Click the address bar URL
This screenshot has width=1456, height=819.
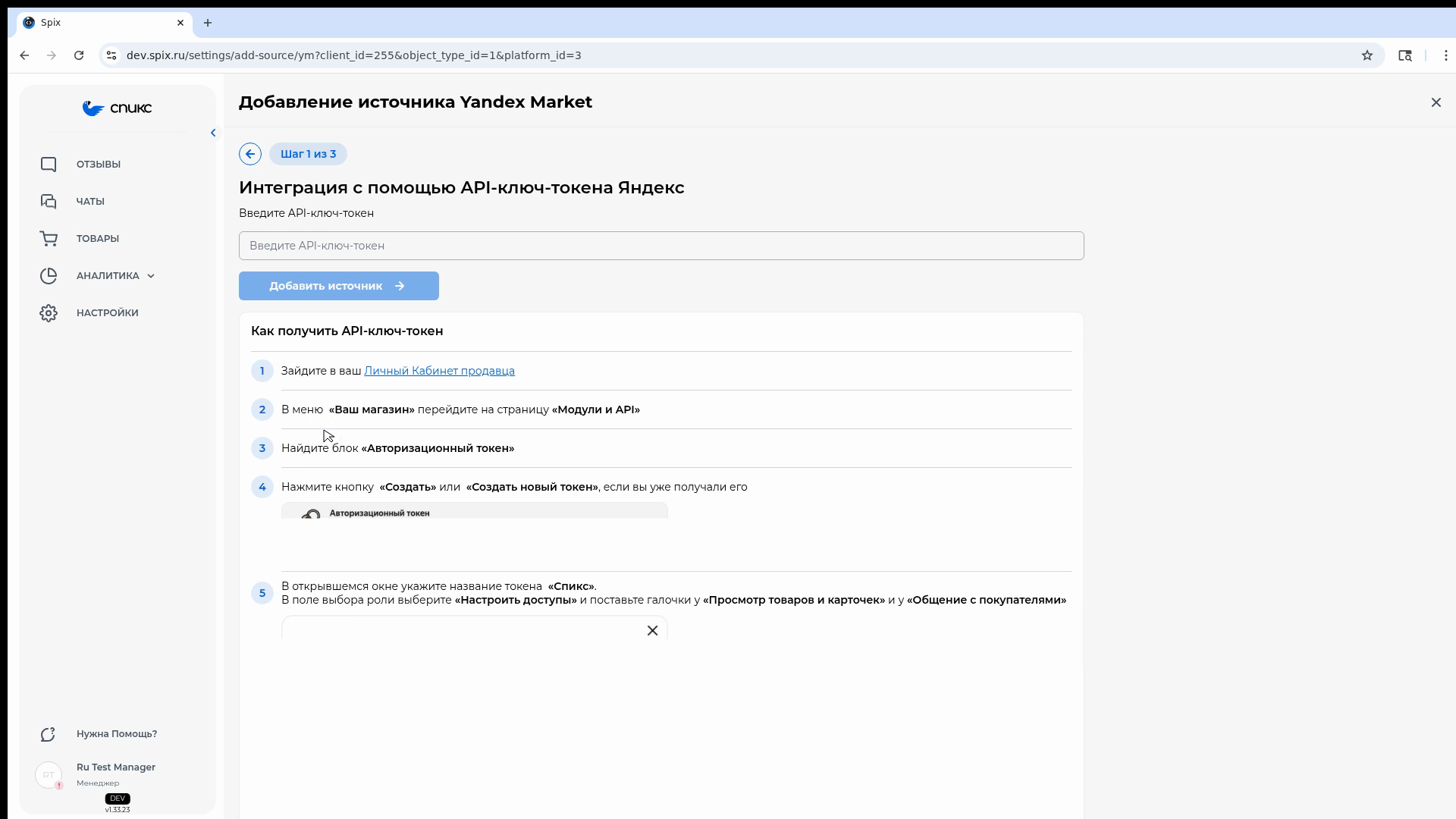click(x=354, y=55)
